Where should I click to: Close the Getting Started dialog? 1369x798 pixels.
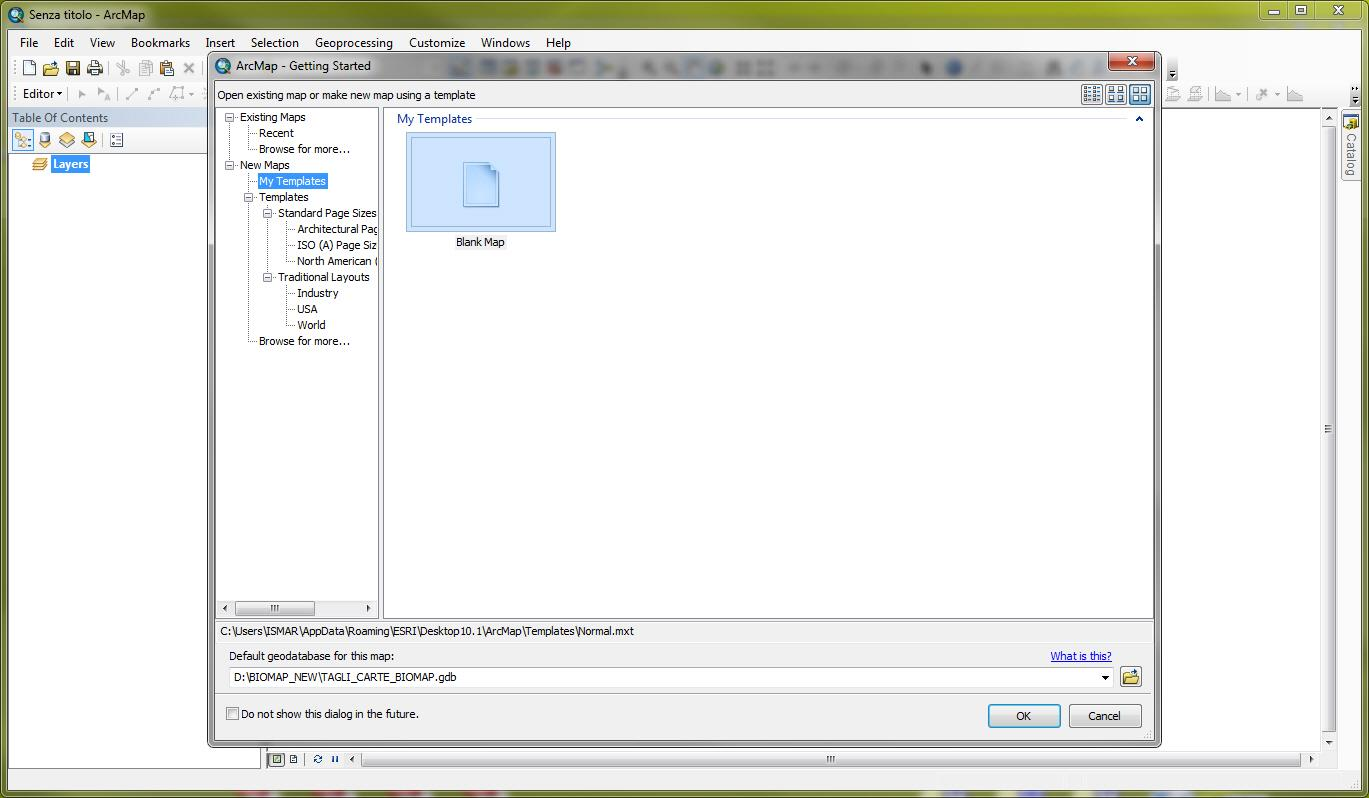point(1132,62)
